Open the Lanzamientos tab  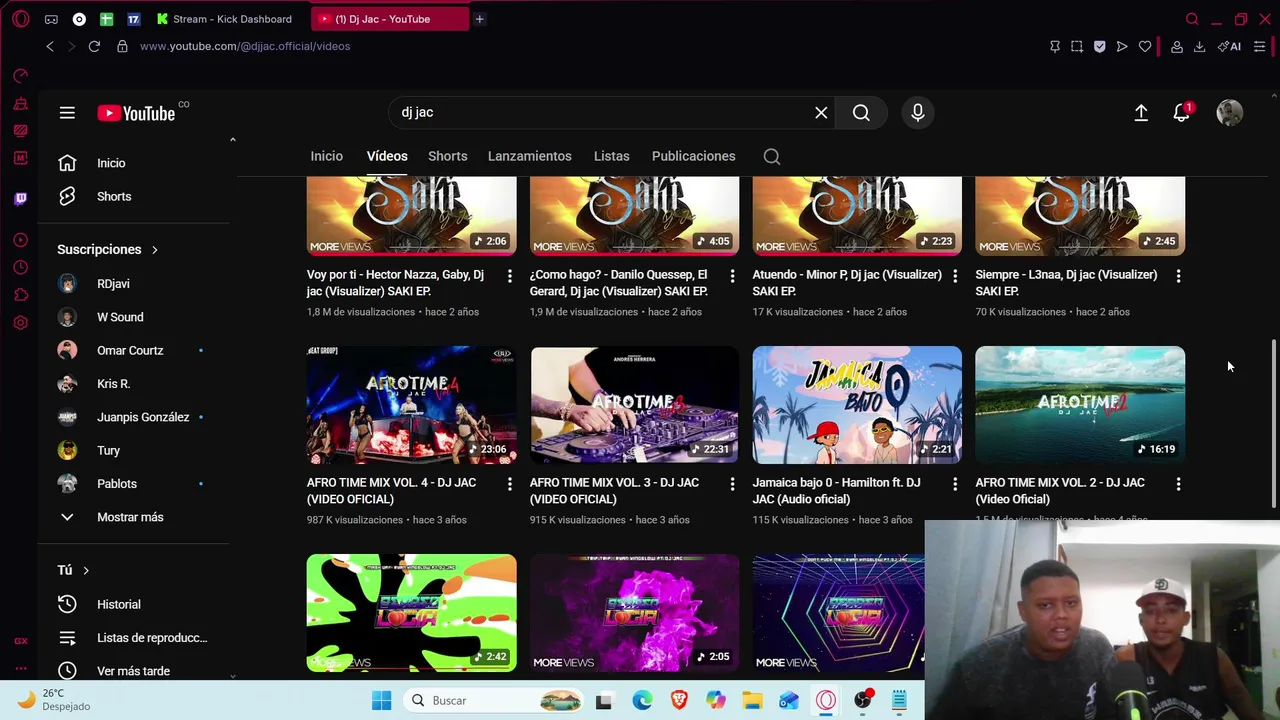pyautogui.click(x=530, y=156)
